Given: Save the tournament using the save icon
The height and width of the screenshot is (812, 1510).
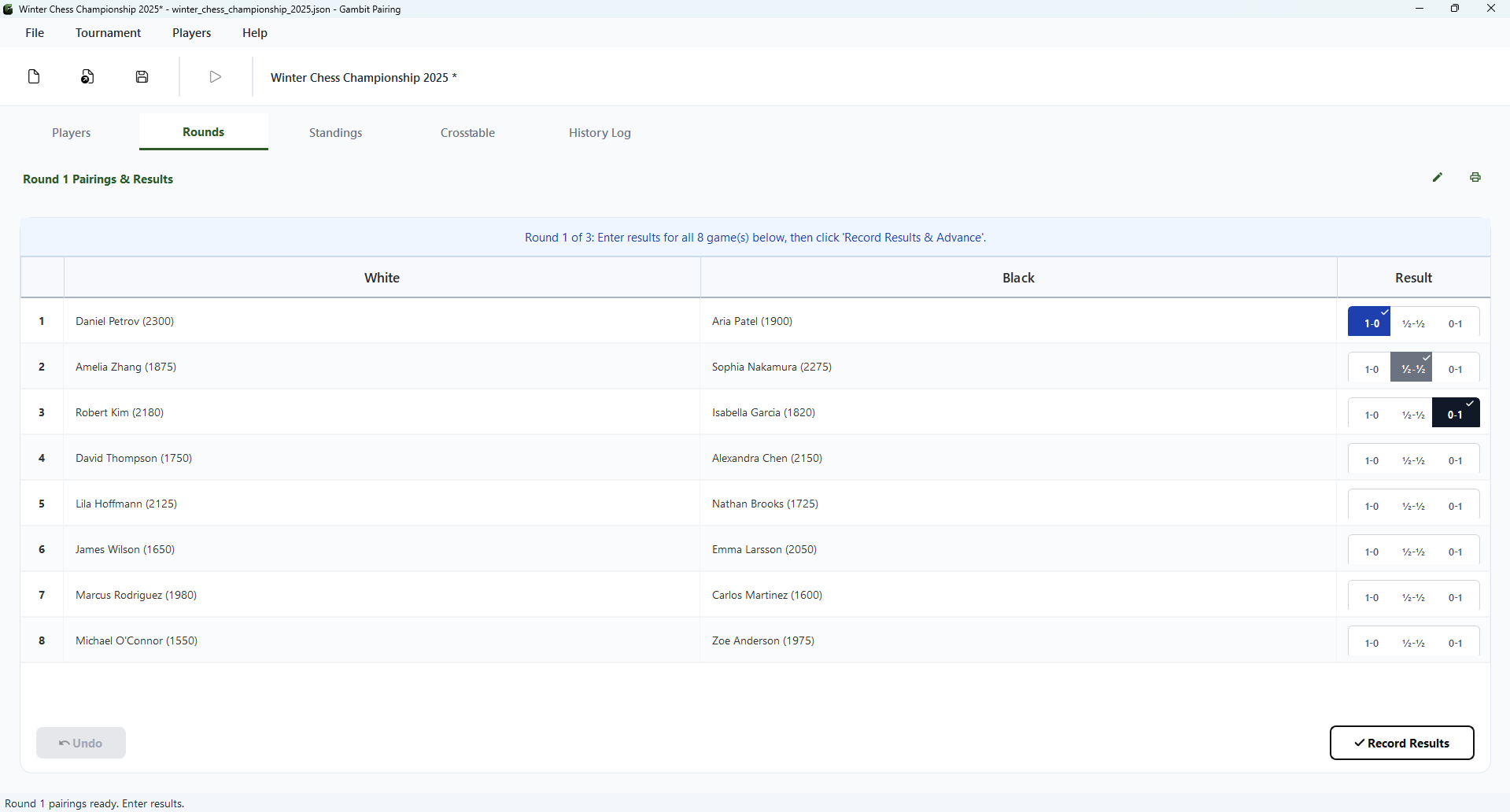Looking at the screenshot, I should tap(142, 76).
